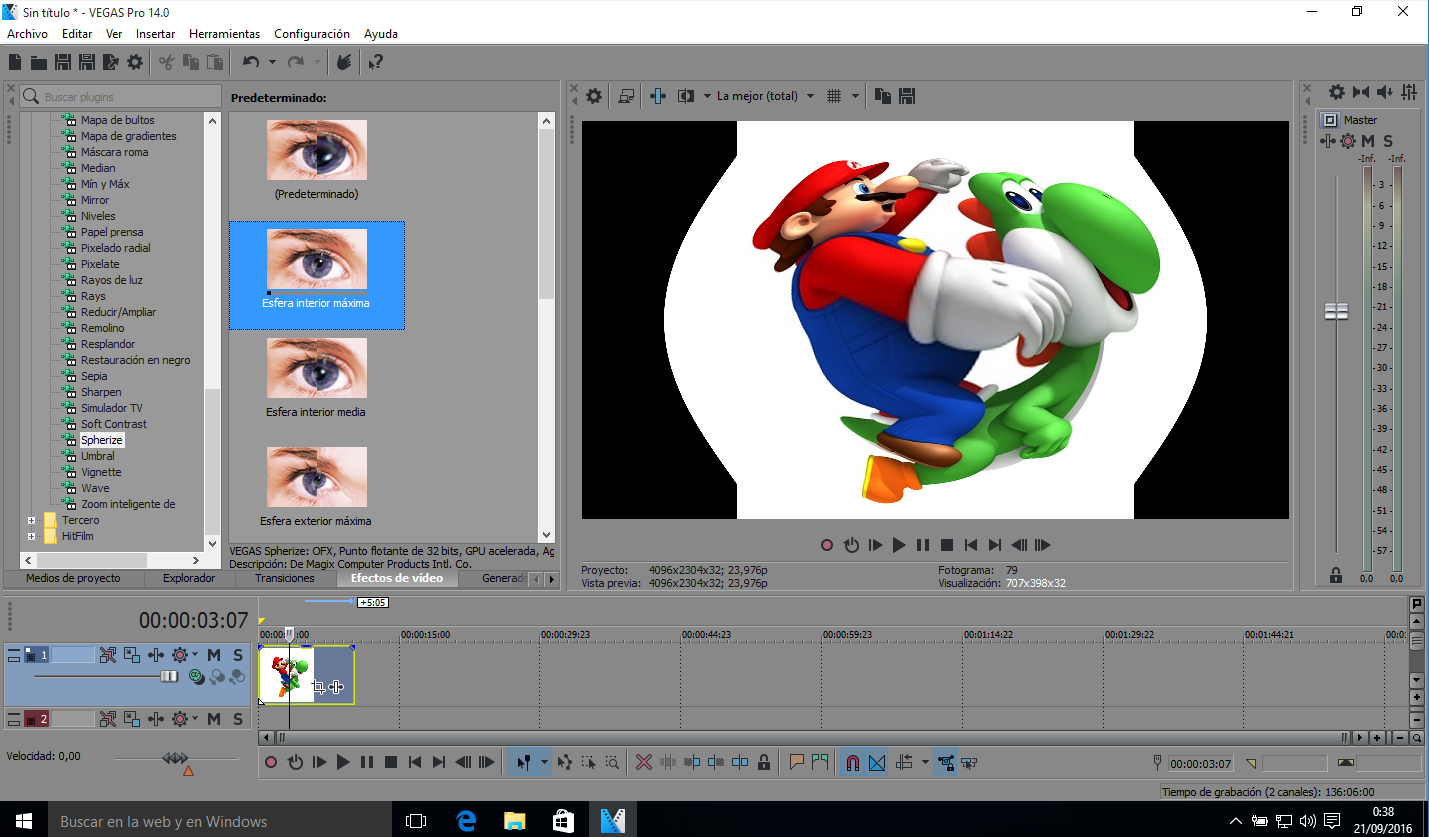Toggle snapping magnet icon

point(852,762)
